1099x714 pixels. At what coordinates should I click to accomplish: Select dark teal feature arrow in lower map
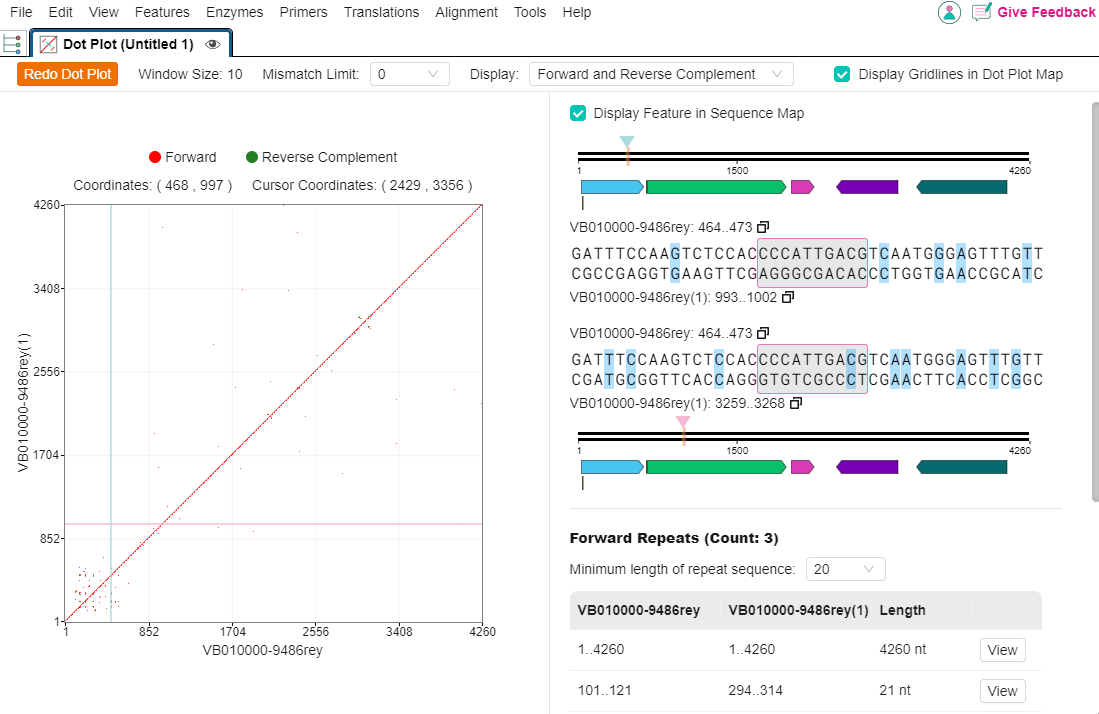[962, 467]
